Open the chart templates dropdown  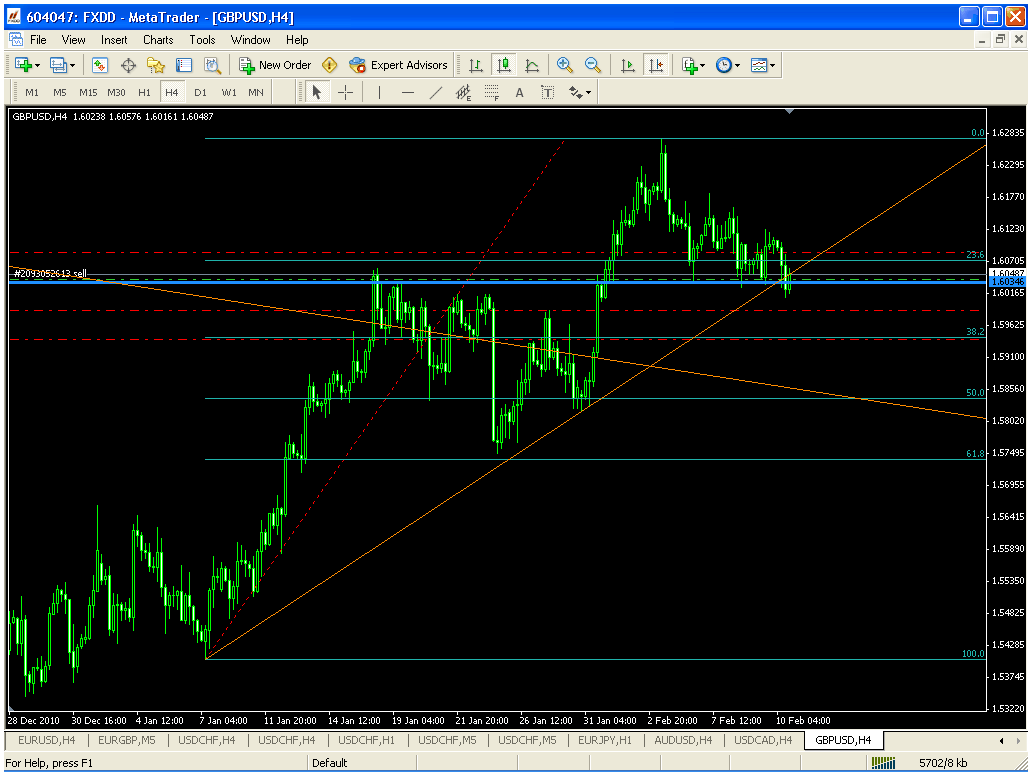tap(763, 65)
